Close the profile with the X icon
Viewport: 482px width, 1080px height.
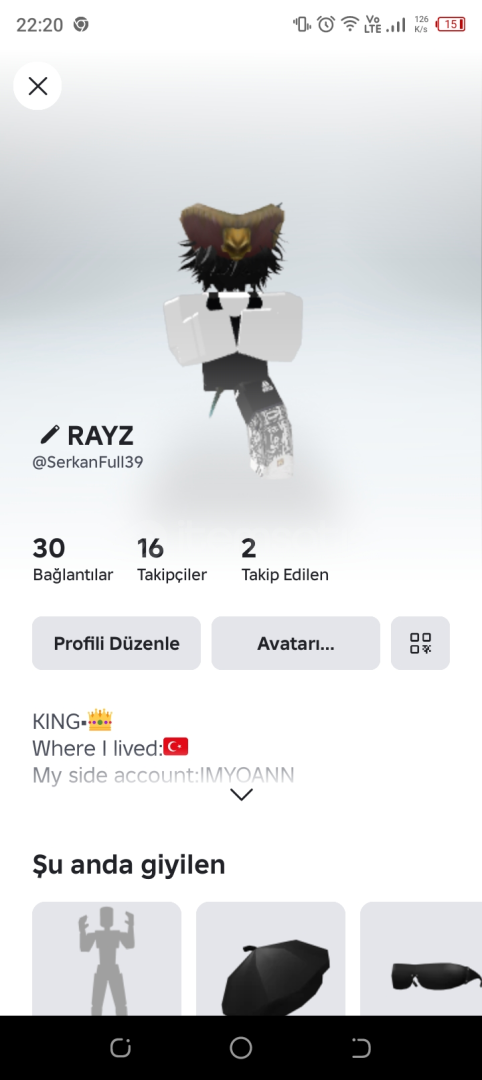[37, 86]
